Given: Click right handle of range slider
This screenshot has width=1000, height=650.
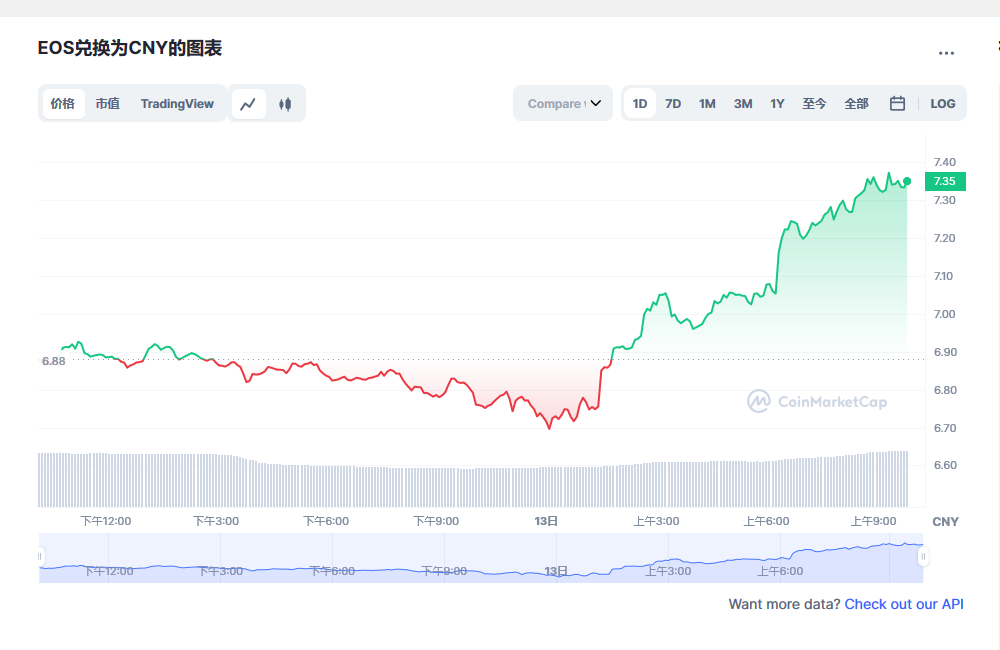Looking at the screenshot, I should [x=923, y=556].
